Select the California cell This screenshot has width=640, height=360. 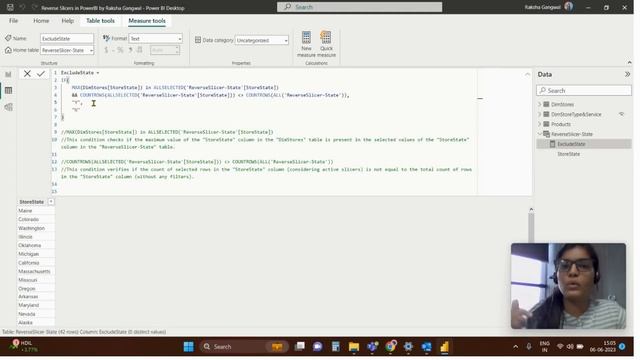36,263
